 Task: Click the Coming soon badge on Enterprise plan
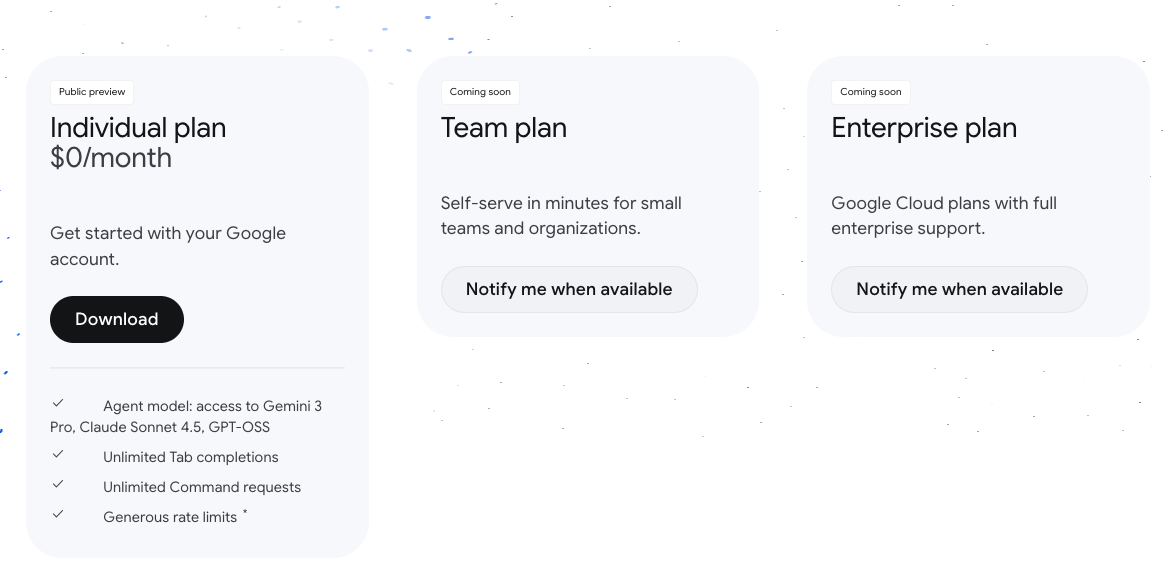870,92
